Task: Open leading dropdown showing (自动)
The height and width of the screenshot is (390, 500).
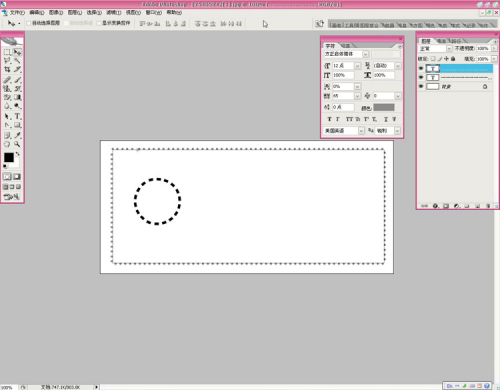Action: coord(398,66)
